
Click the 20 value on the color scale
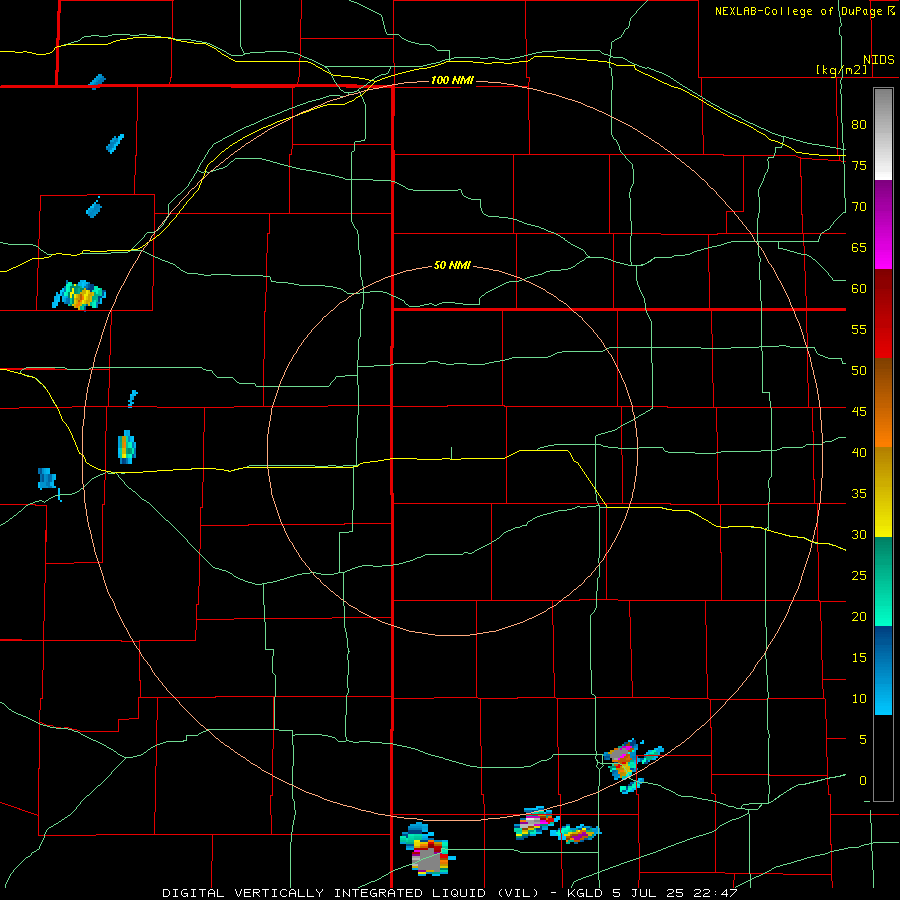point(859,617)
